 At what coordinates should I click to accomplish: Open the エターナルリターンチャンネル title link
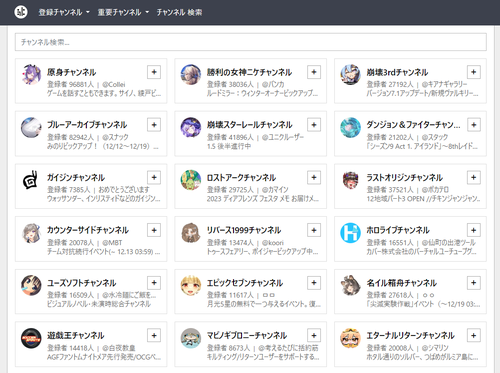click(x=411, y=336)
